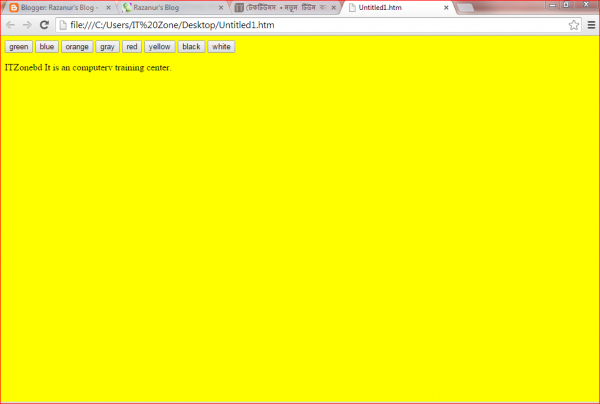This screenshot has width=600, height=404.
Task: Click the page icon in address bar
Action: coord(63,25)
